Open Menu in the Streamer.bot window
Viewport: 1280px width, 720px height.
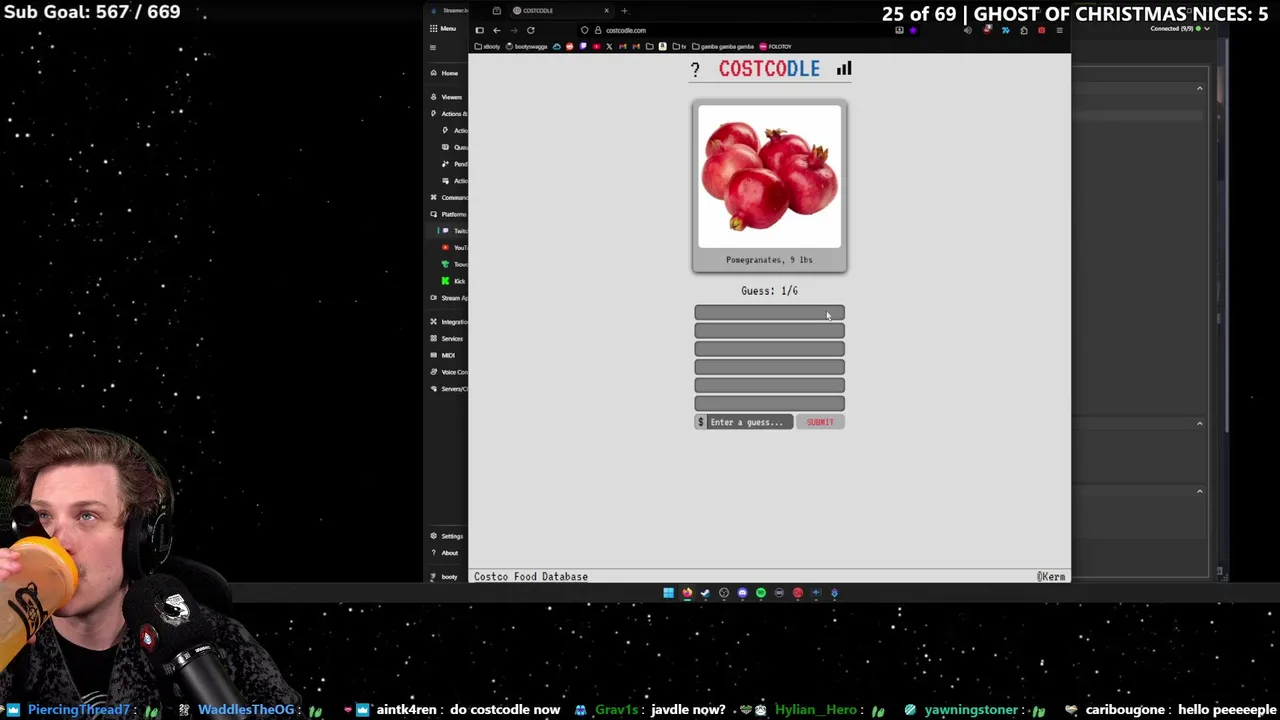(x=442, y=29)
